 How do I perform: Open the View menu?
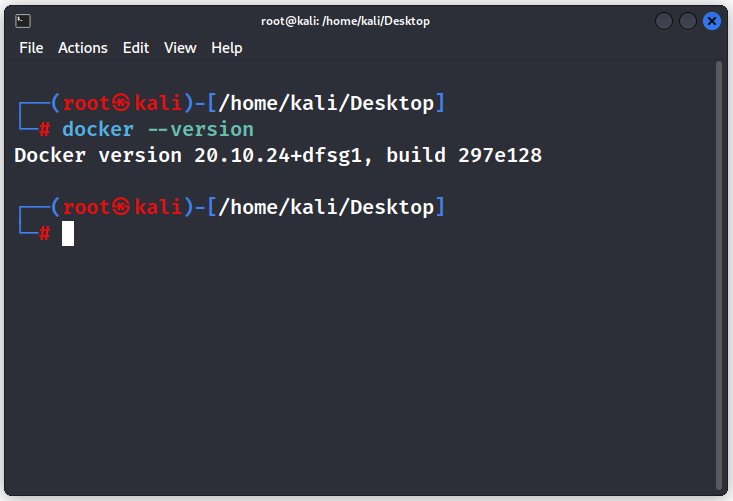[x=180, y=48]
